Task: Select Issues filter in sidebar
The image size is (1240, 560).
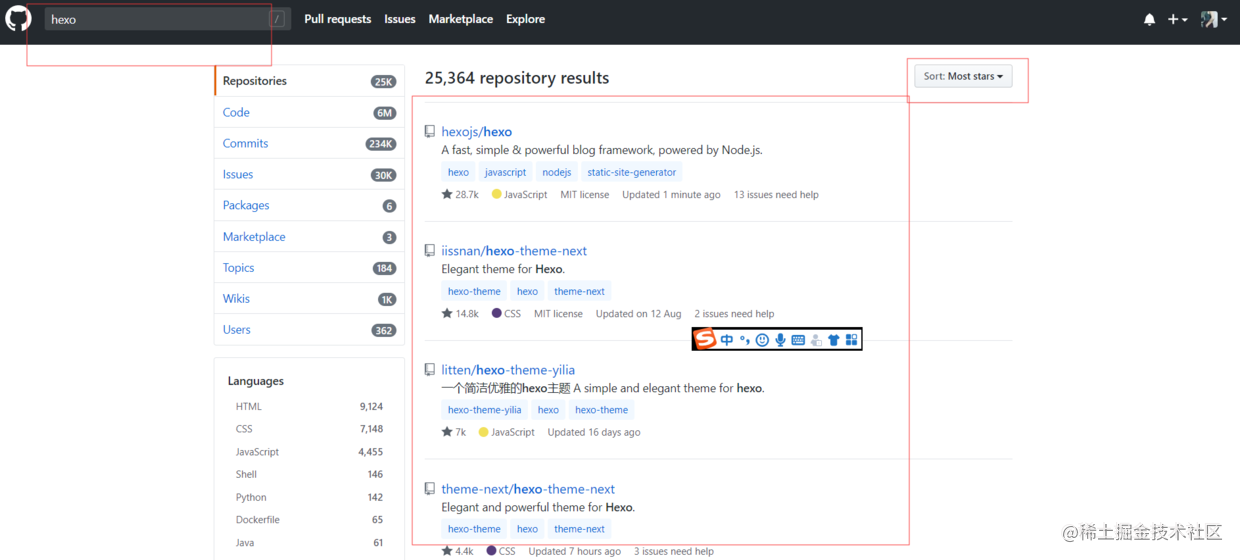Action: 309,175
